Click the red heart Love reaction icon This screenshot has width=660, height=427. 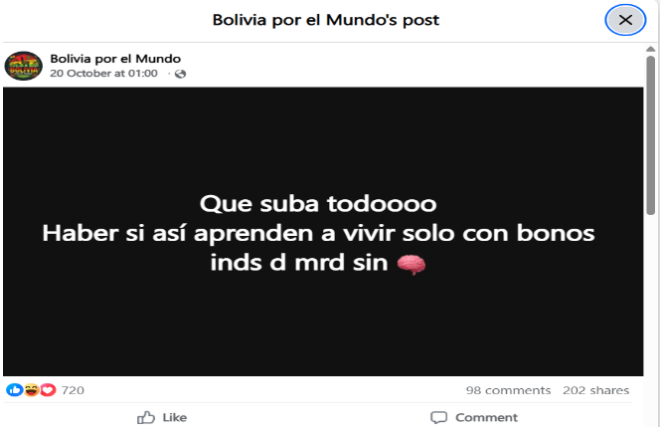pos(48,390)
